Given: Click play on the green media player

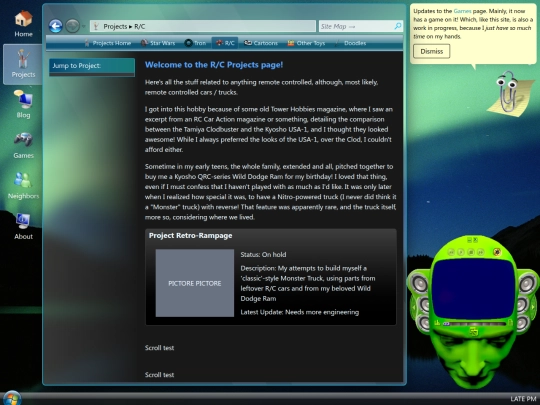Looking at the screenshot, I should (x=461, y=252).
